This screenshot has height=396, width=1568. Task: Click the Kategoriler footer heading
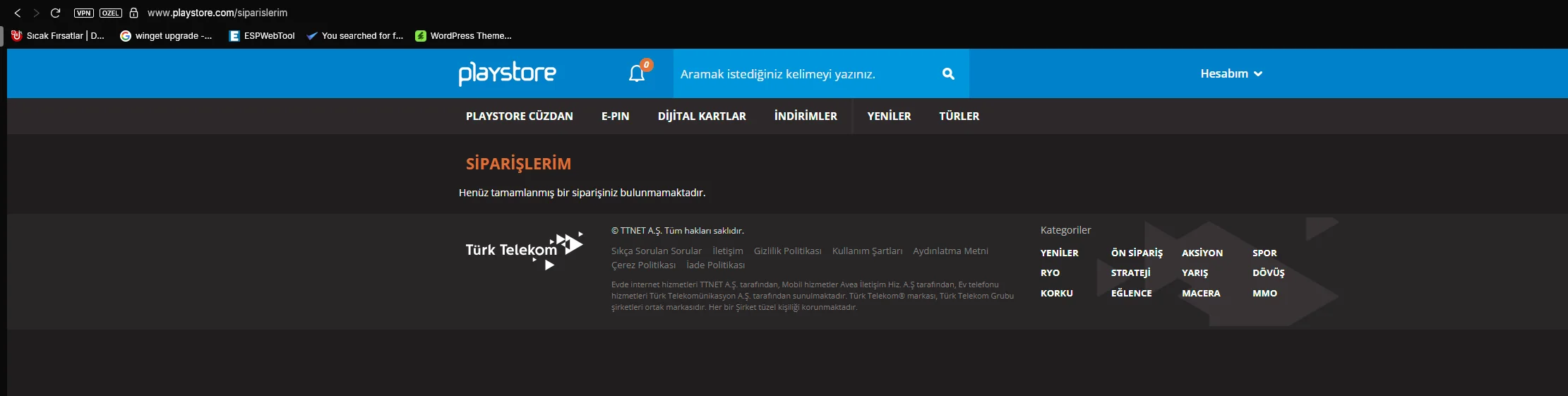(1065, 230)
